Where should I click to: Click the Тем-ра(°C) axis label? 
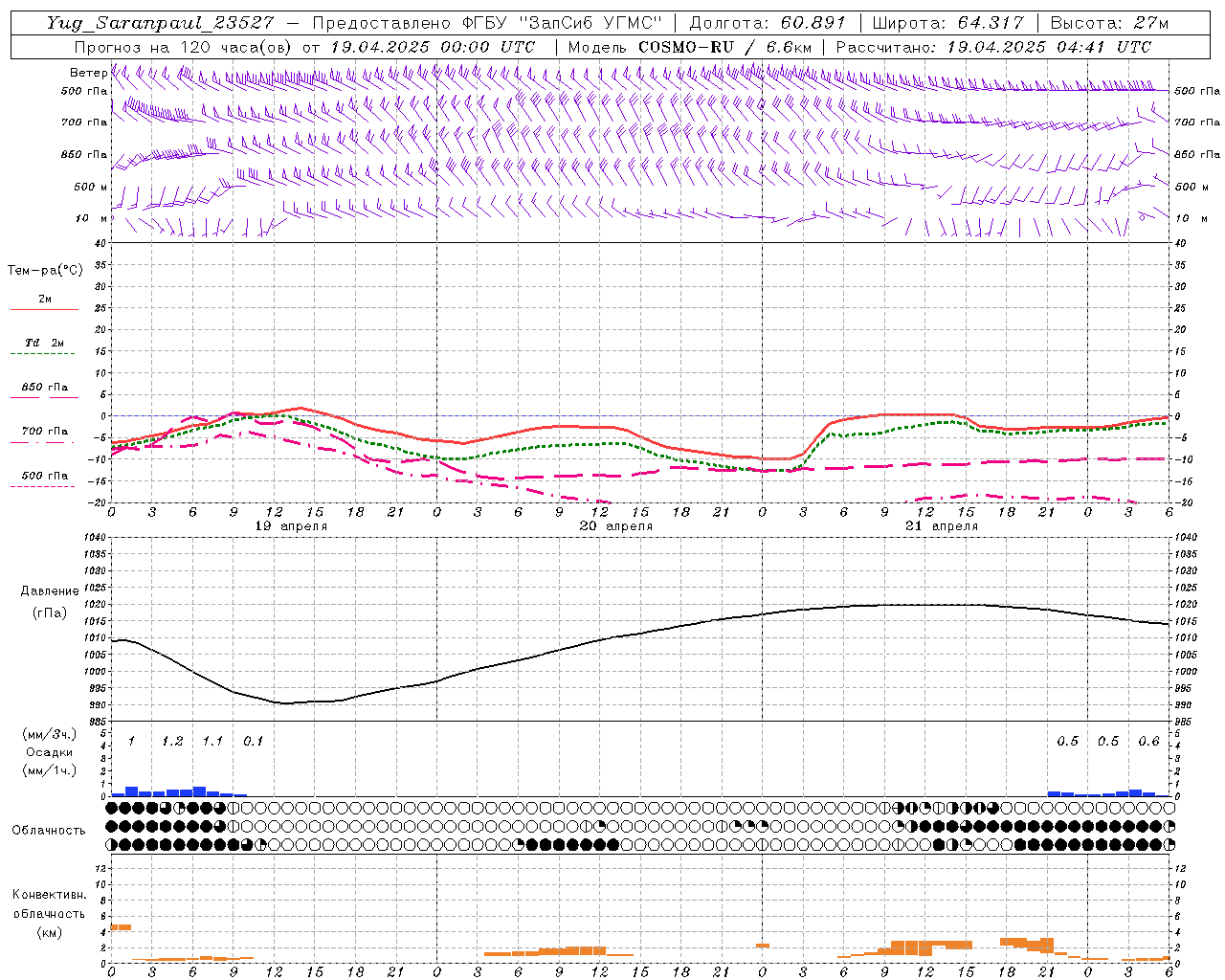pos(45,271)
